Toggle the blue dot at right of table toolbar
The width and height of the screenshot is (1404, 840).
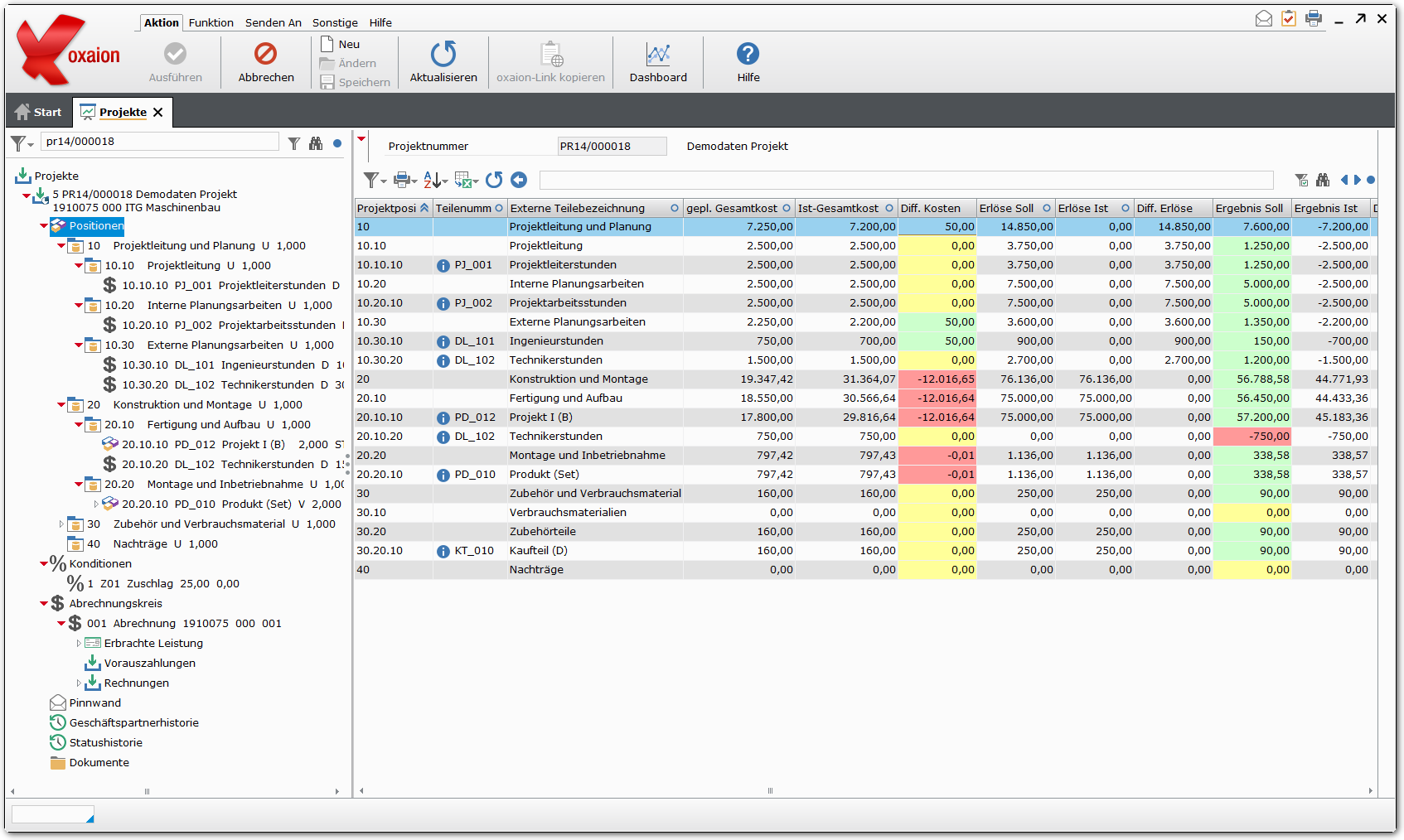[x=1371, y=180]
